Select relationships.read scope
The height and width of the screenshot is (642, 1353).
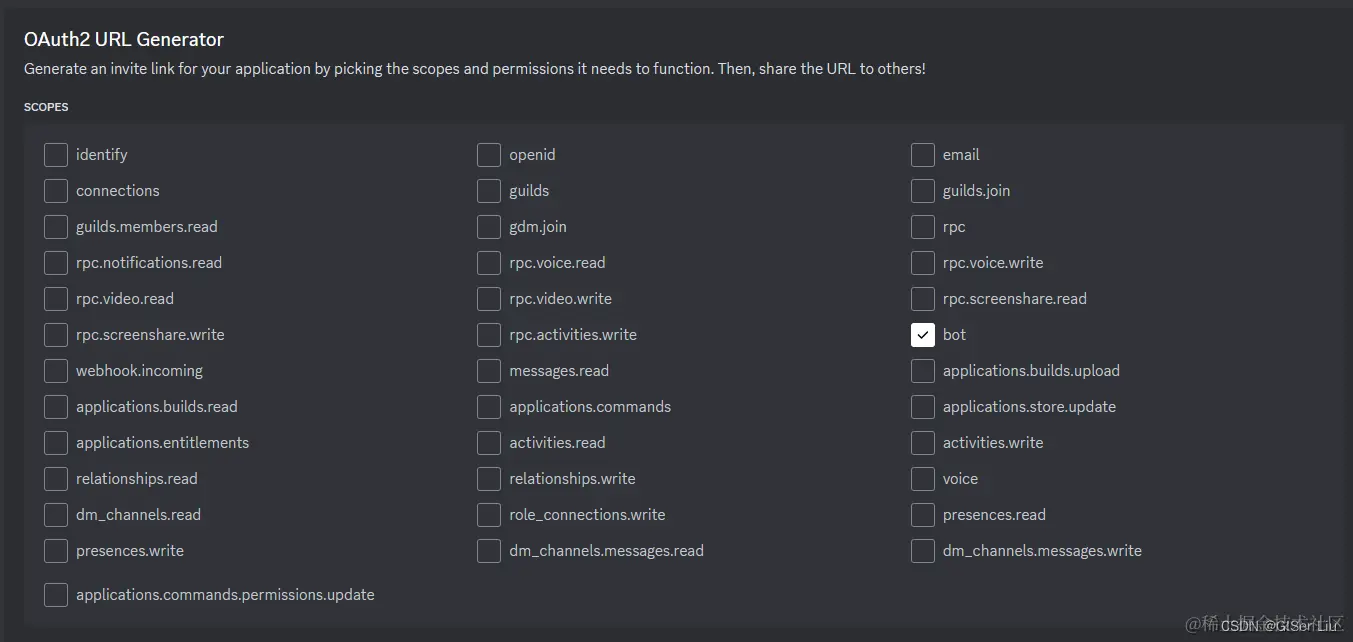(56, 479)
